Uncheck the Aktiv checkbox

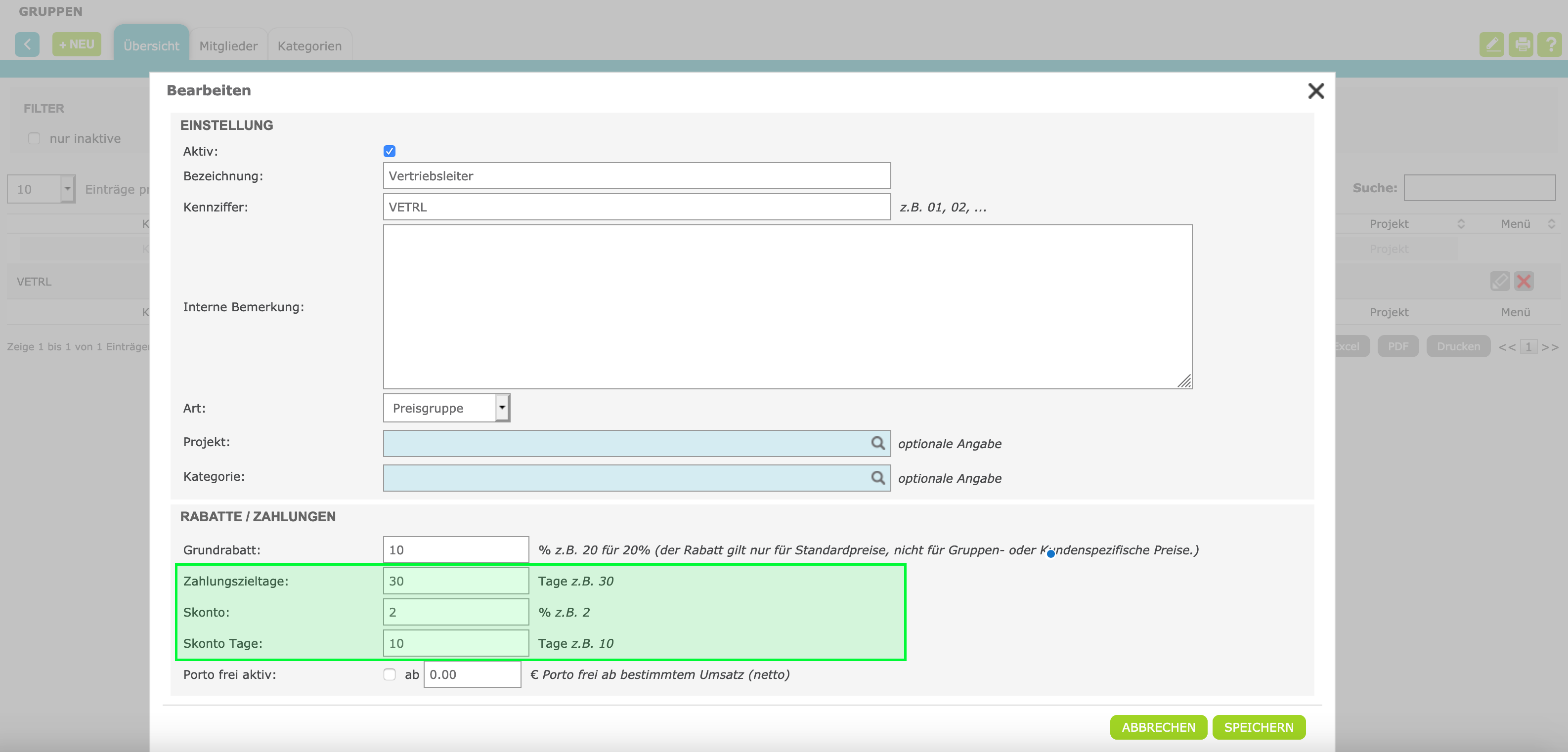390,151
